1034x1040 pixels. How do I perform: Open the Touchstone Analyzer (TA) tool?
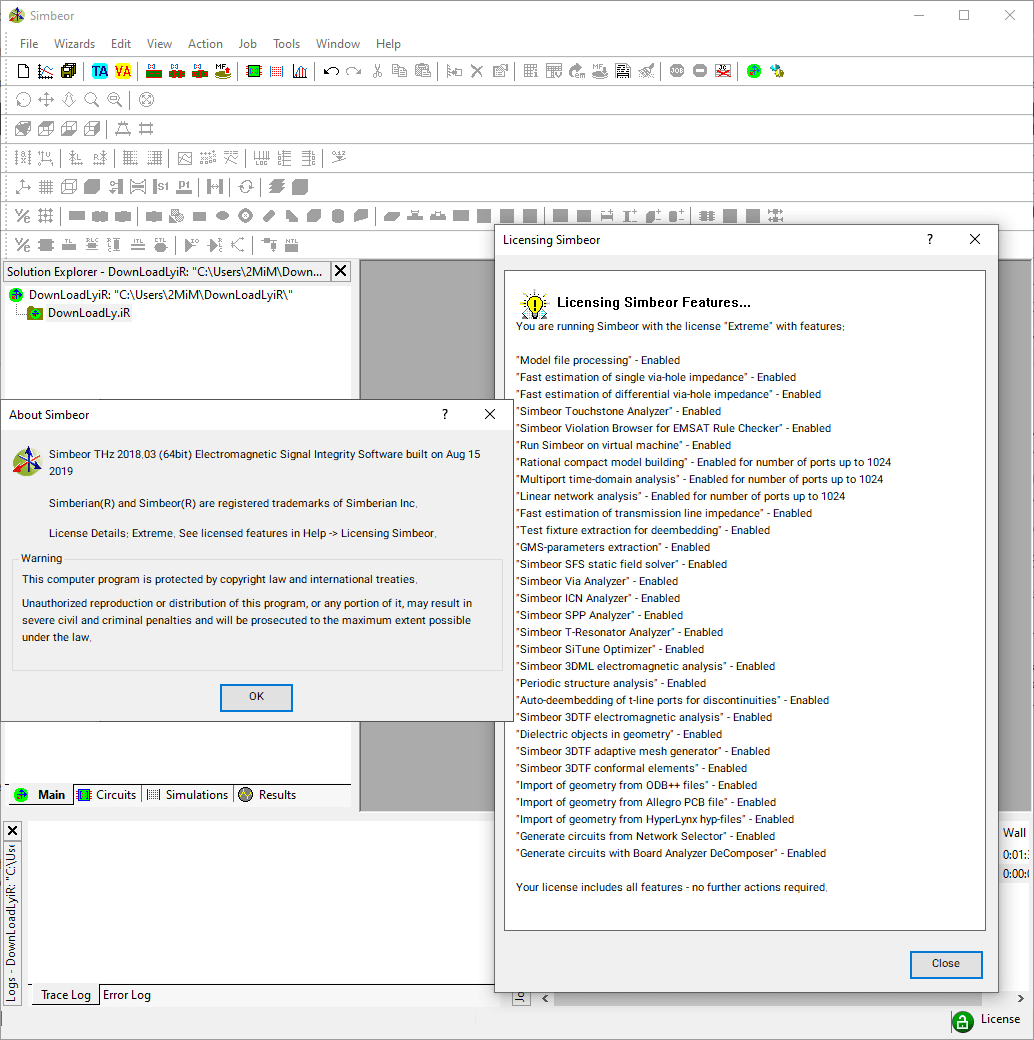(x=100, y=71)
